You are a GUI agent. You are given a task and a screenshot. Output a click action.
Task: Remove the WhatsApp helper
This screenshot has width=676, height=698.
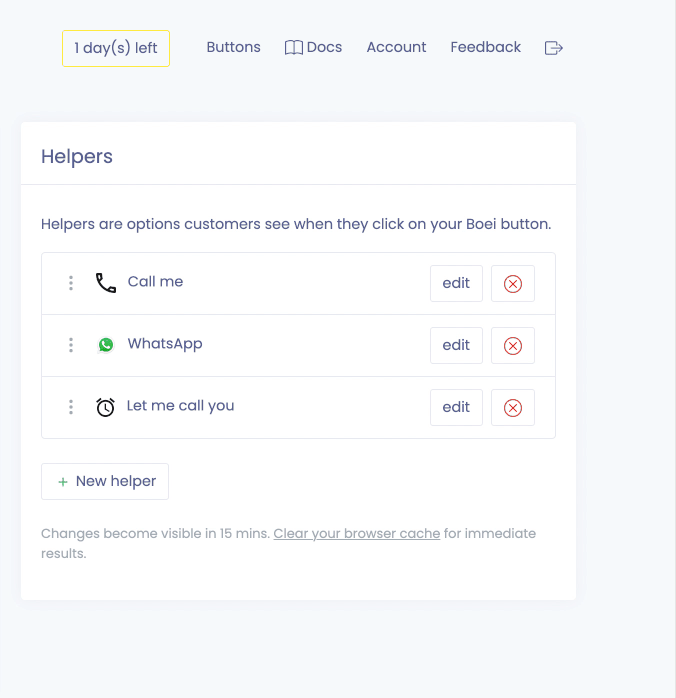coord(513,346)
